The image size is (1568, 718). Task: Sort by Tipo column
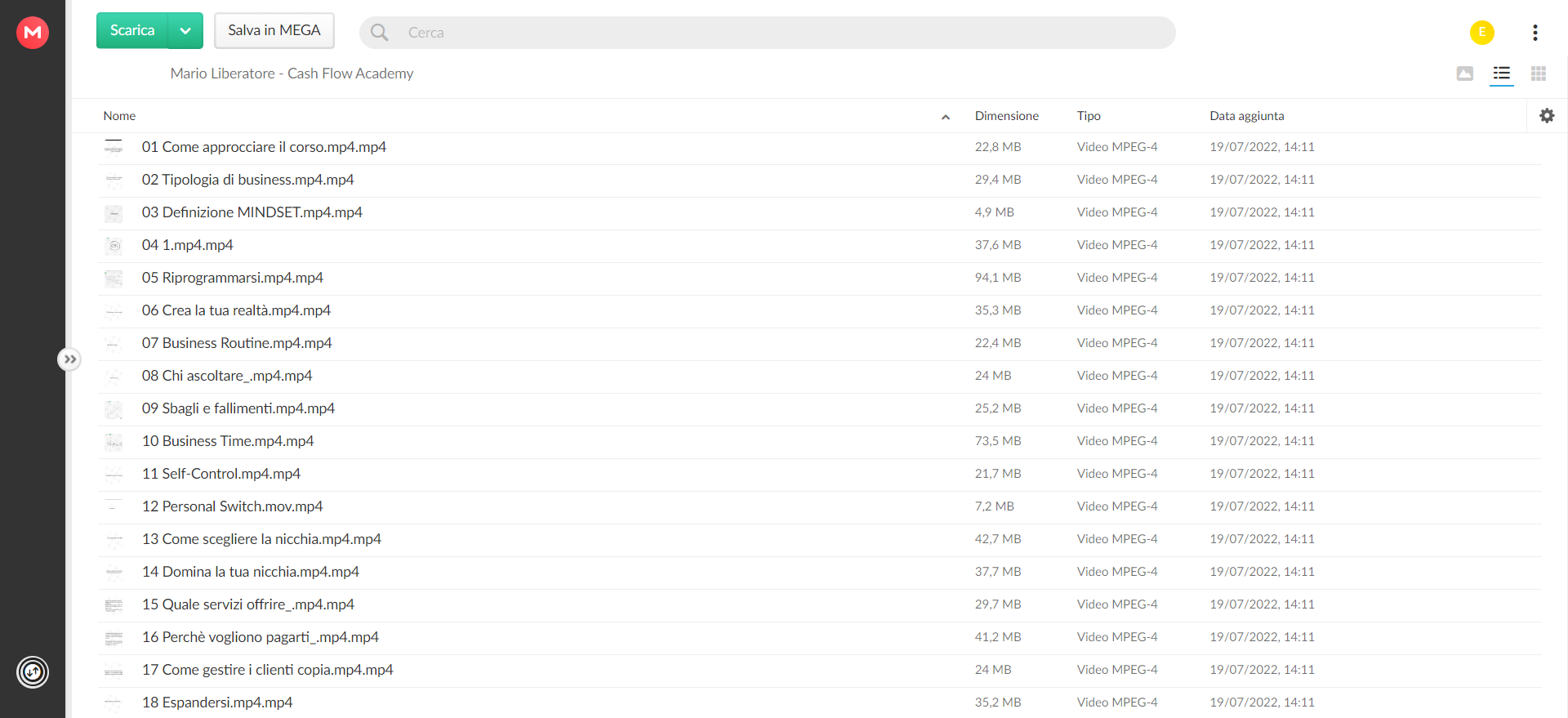pos(1089,116)
